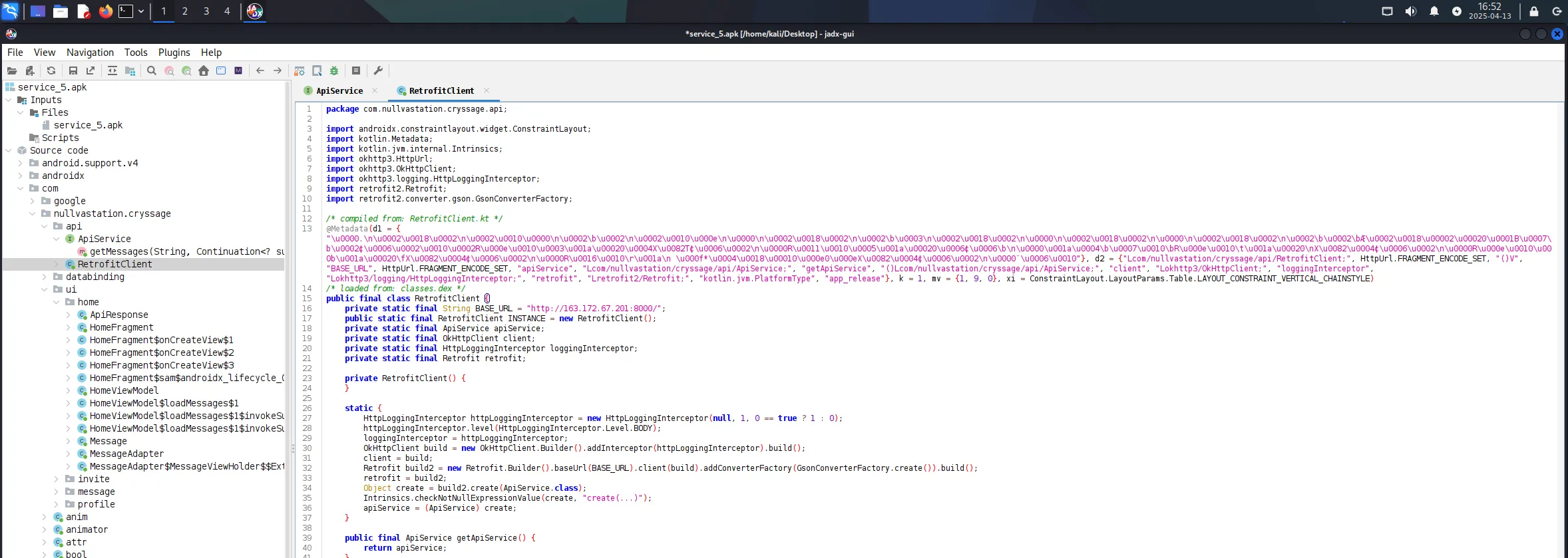Viewport: 1568px width, 558px height.
Task: Open the Navigation menu
Action: coord(90,53)
